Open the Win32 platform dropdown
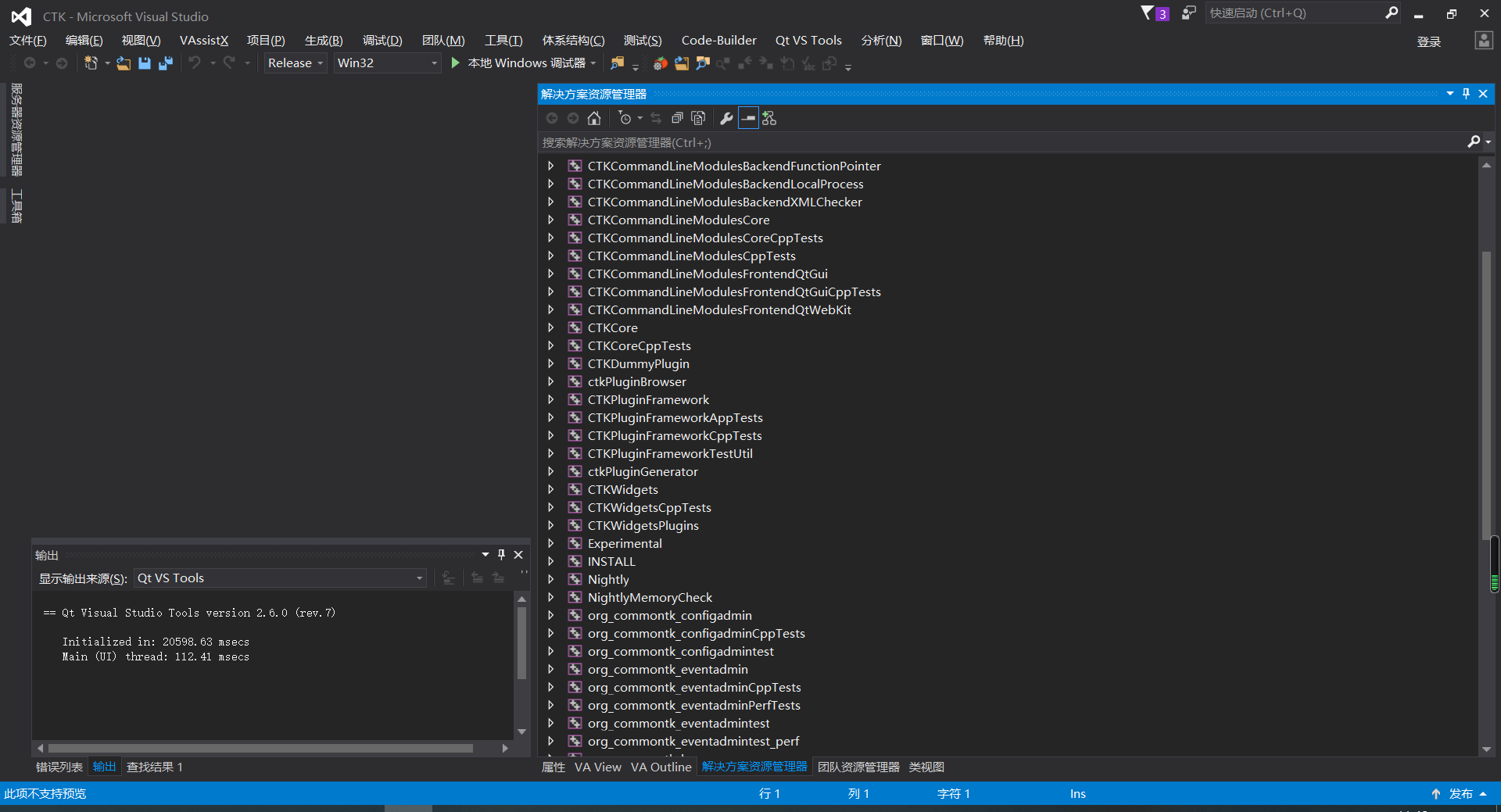This screenshot has height=812, width=1501. pyautogui.click(x=387, y=63)
